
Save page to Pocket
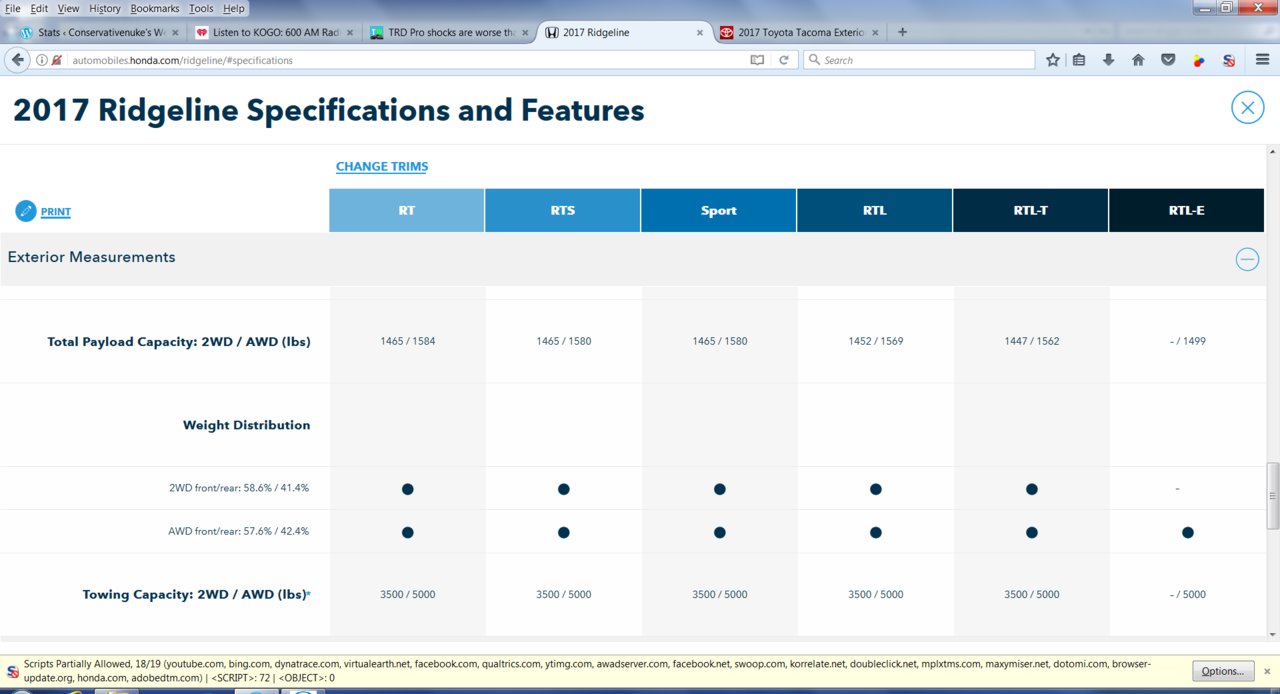pyautogui.click(x=1168, y=60)
